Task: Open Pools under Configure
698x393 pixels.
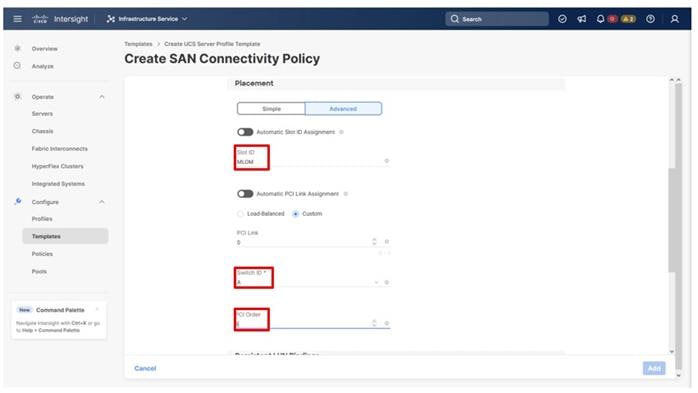Action: 39,271
